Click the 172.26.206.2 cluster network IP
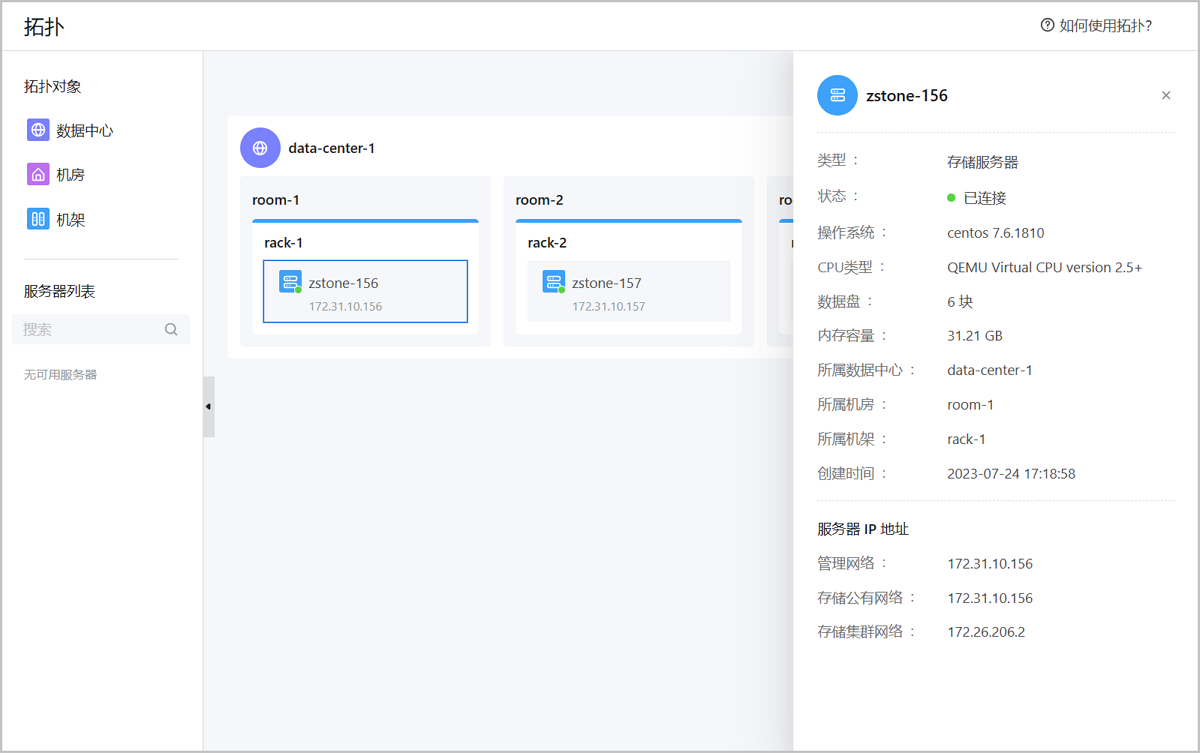 click(x=986, y=632)
